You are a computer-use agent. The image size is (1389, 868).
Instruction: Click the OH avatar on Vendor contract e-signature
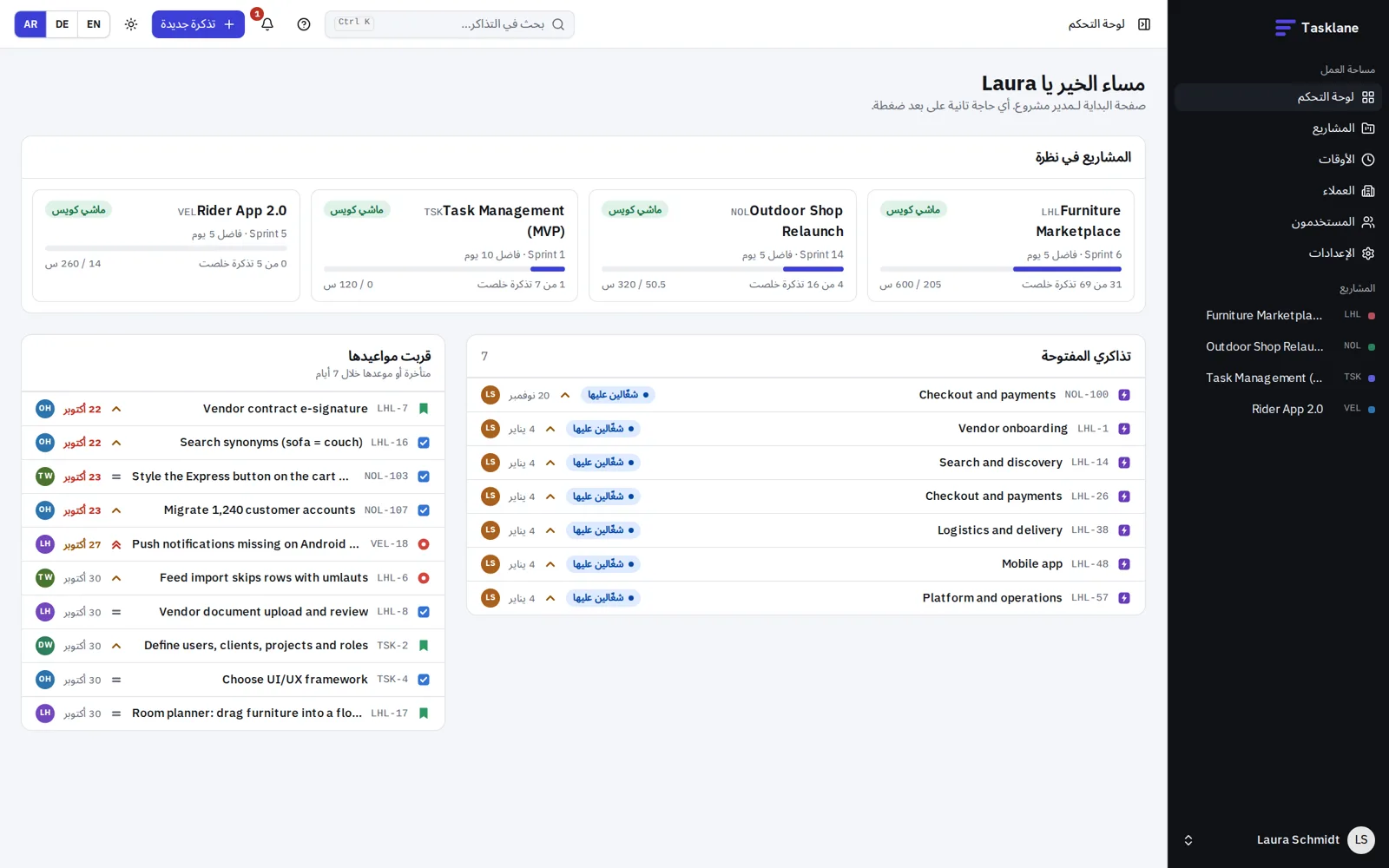pos(45,409)
